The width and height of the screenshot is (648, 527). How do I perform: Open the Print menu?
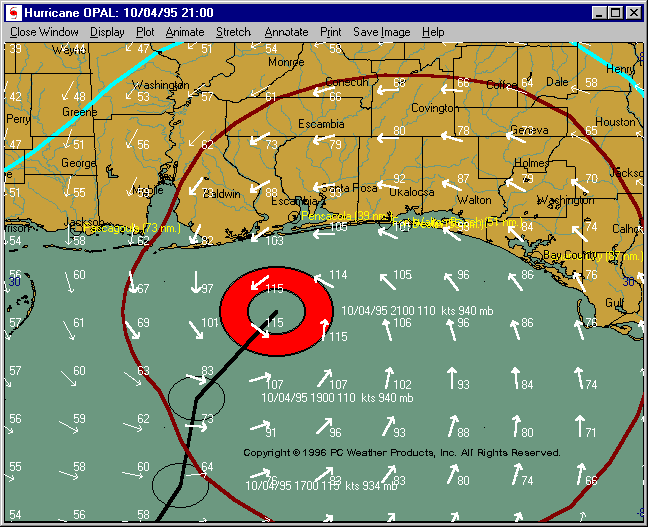click(x=331, y=32)
